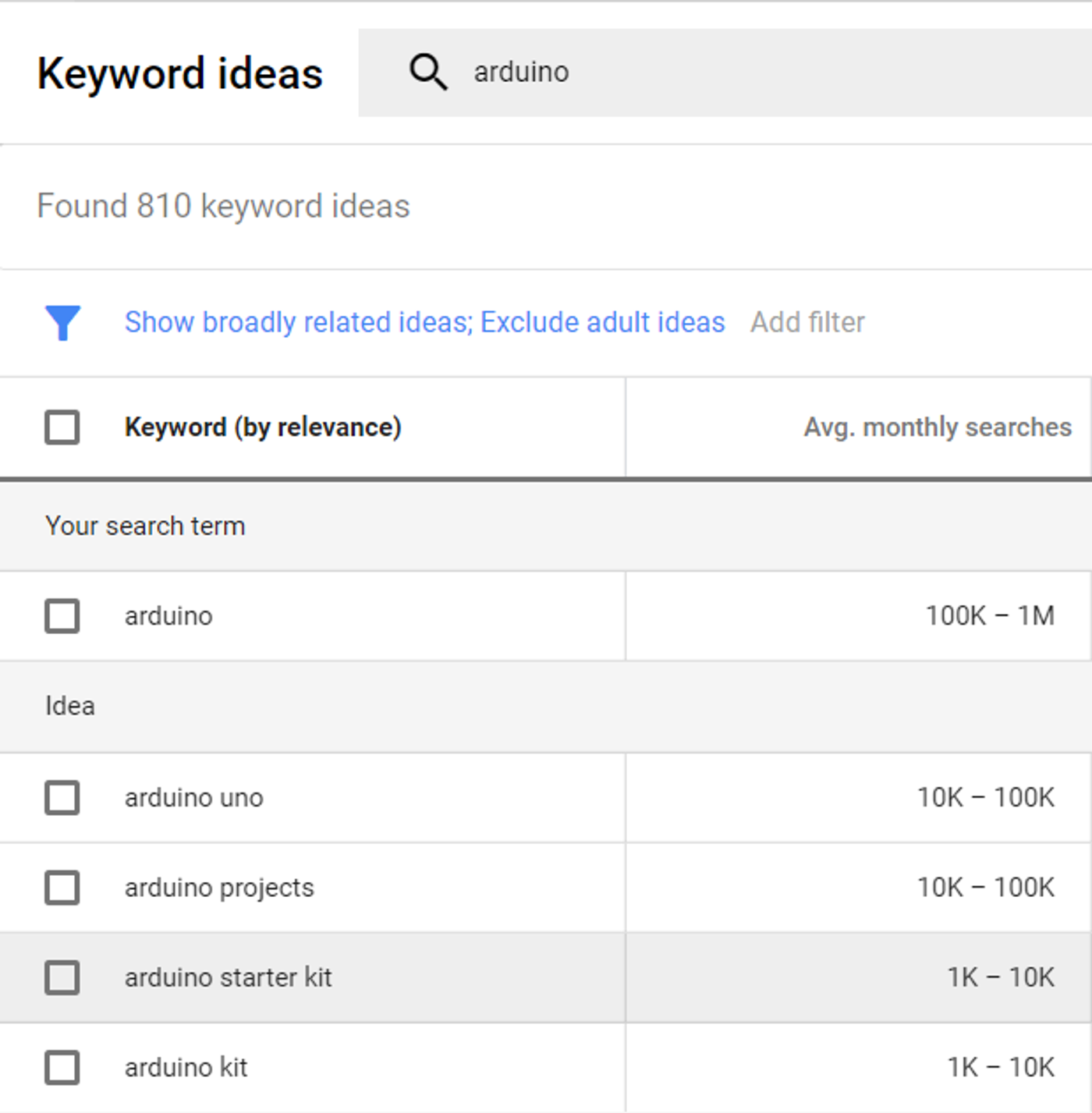Image resolution: width=1092 pixels, height=1113 pixels.
Task: Check the box for arduino kit
Action: [x=62, y=1067]
